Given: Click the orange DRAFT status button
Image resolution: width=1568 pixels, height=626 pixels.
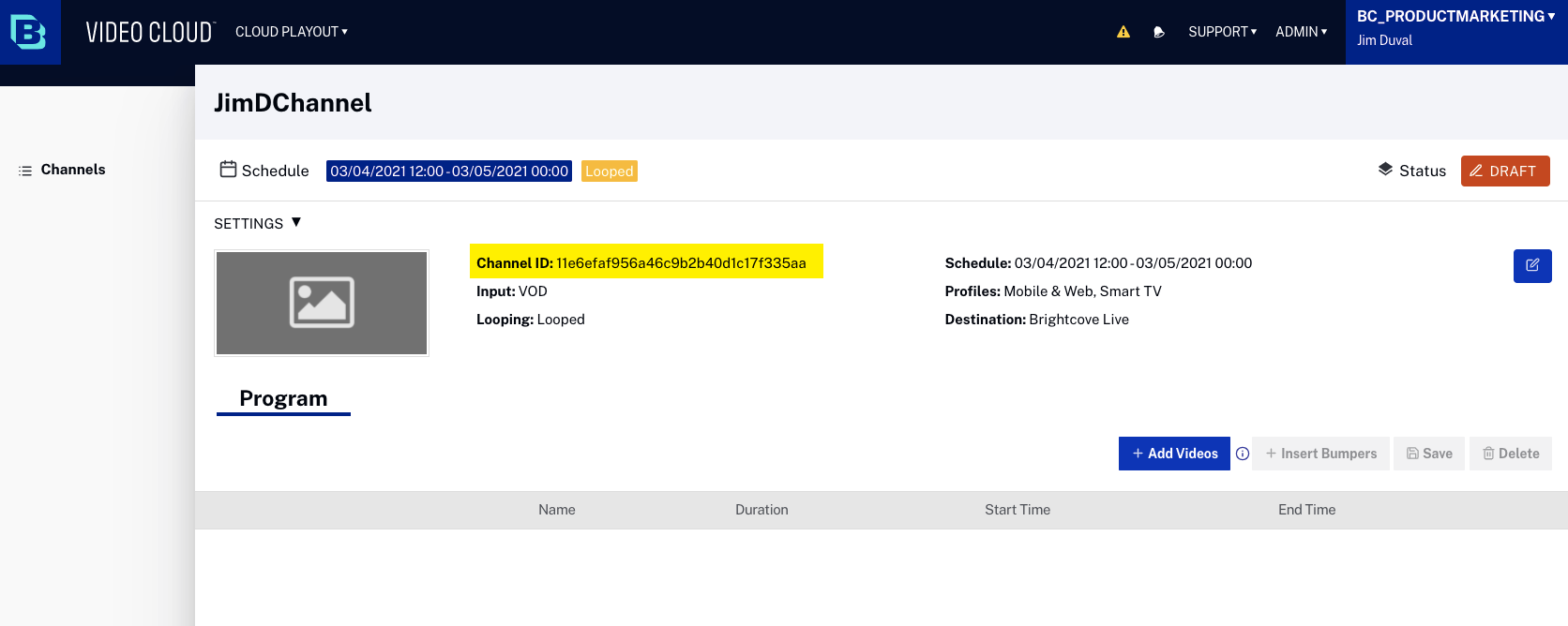Looking at the screenshot, I should coord(1505,171).
